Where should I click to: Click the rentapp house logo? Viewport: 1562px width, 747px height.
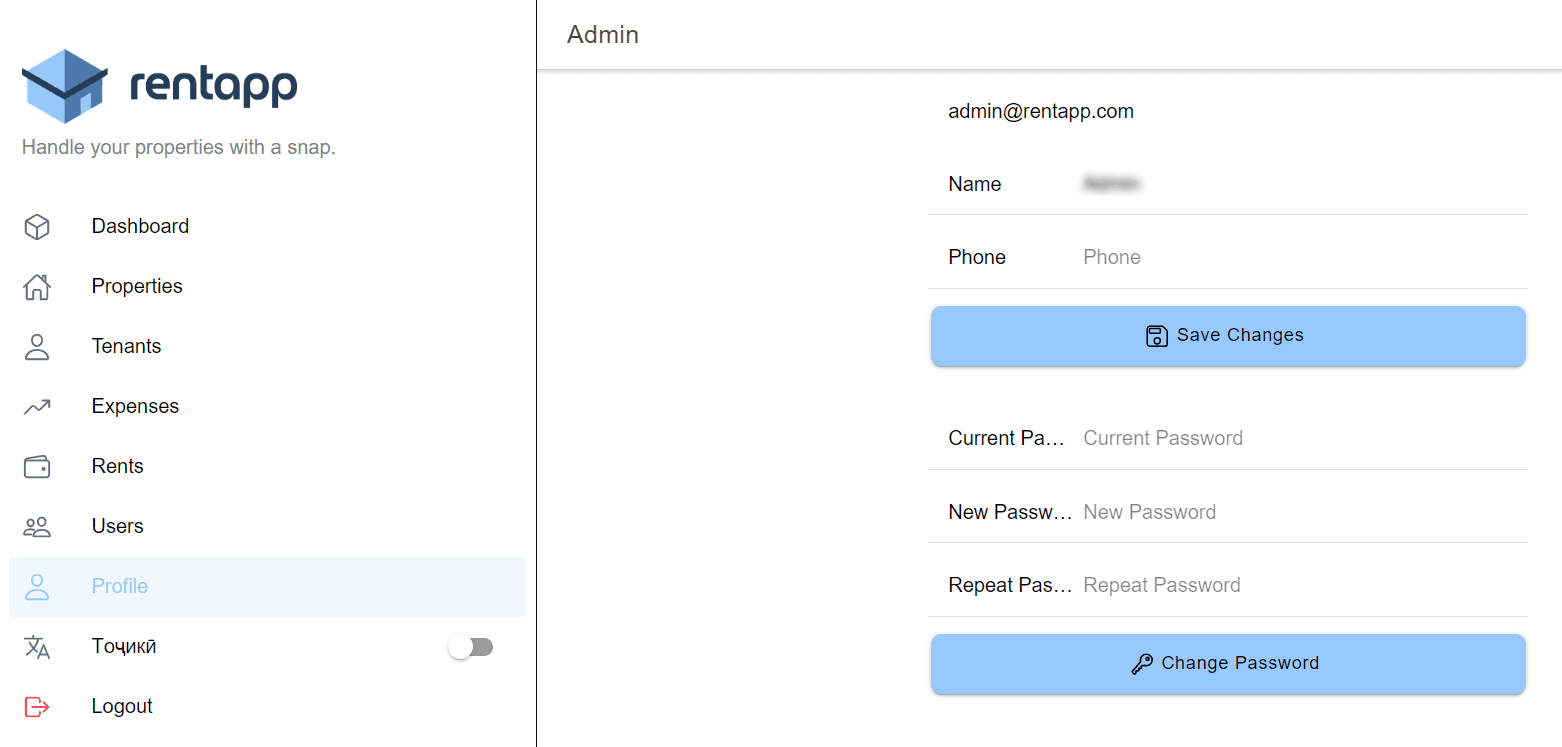tap(65, 86)
